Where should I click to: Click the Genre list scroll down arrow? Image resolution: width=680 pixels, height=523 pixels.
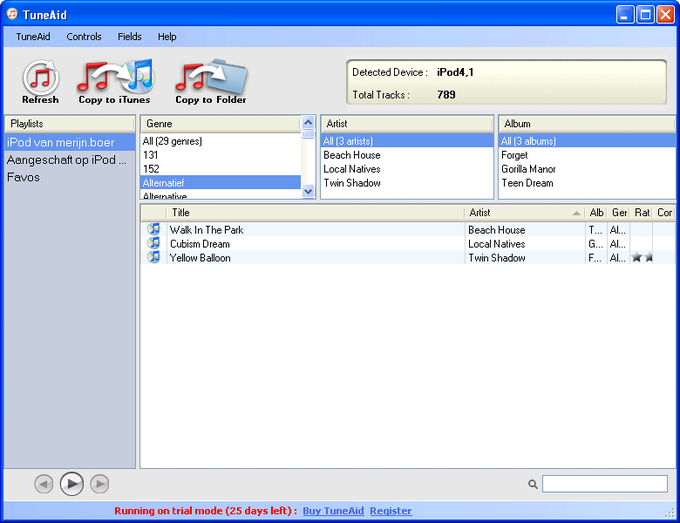pyautogui.click(x=308, y=191)
